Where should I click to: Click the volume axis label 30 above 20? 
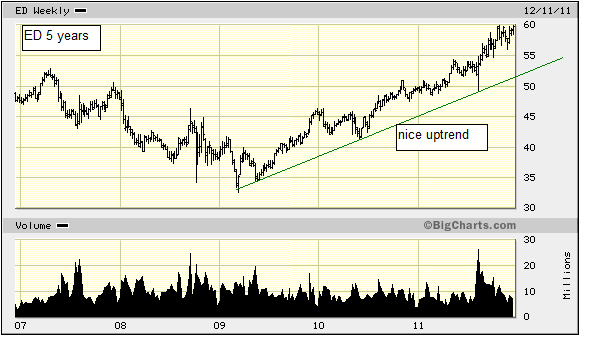point(529,239)
